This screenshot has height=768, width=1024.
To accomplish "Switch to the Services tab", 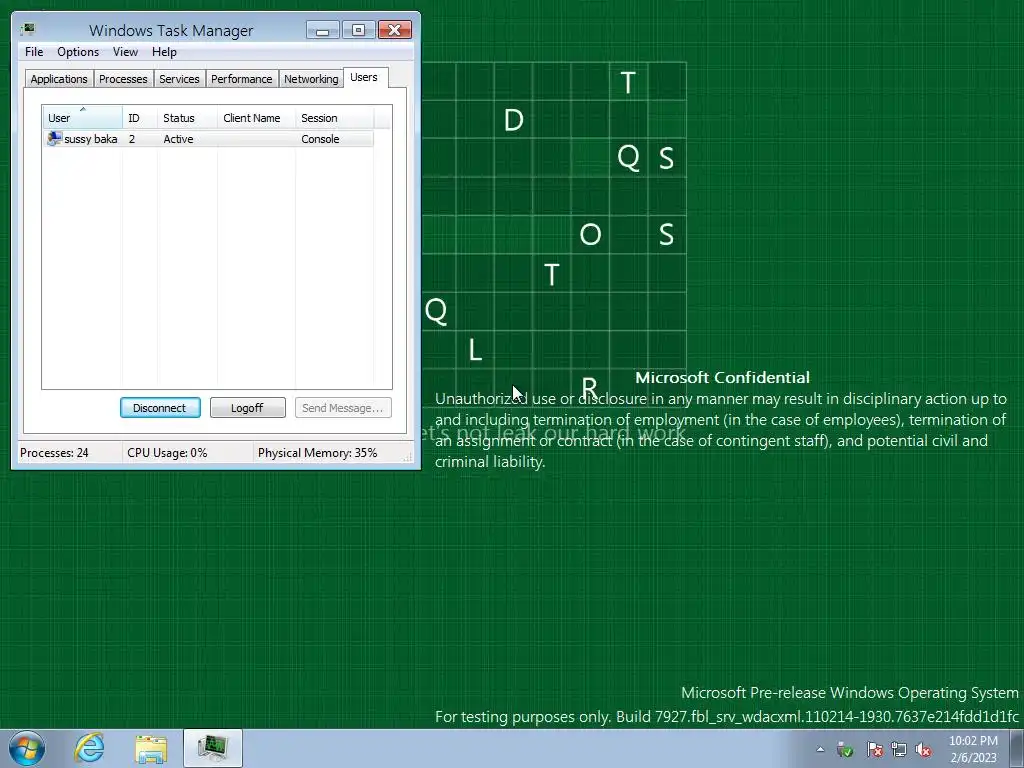I will click(179, 79).
